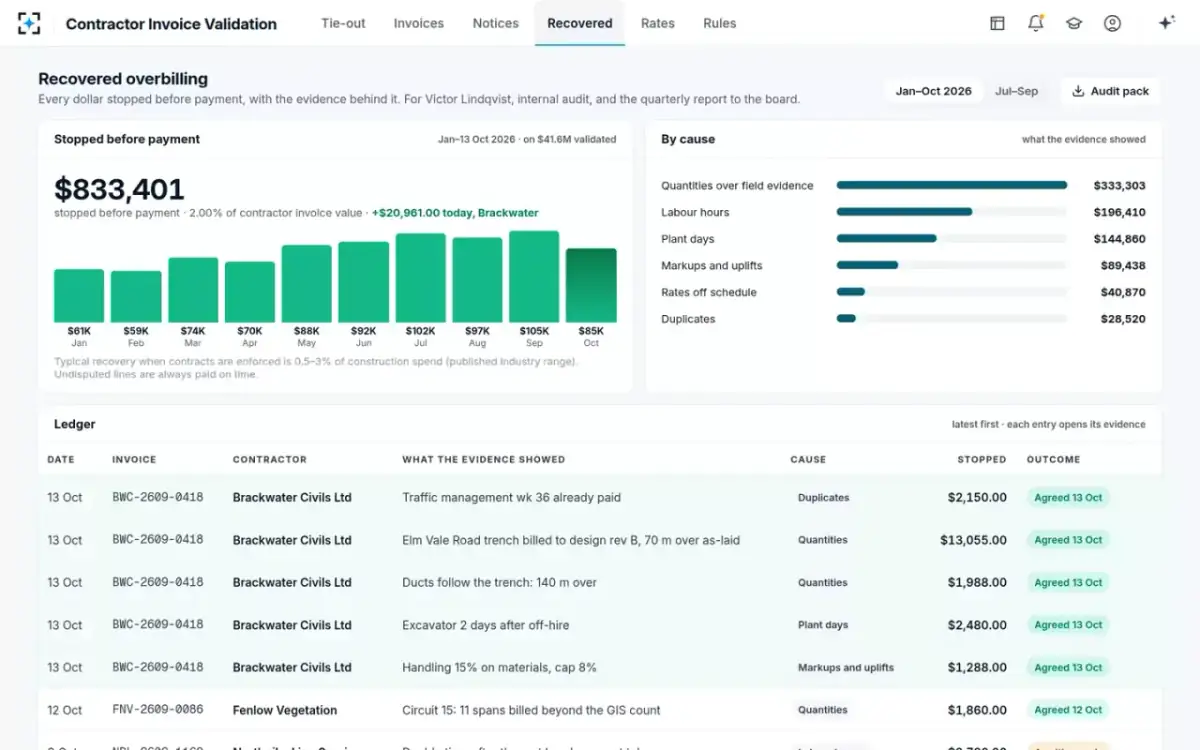
Task: Click the $13,055.00 stopped amount
Action: tap(973, 540)
